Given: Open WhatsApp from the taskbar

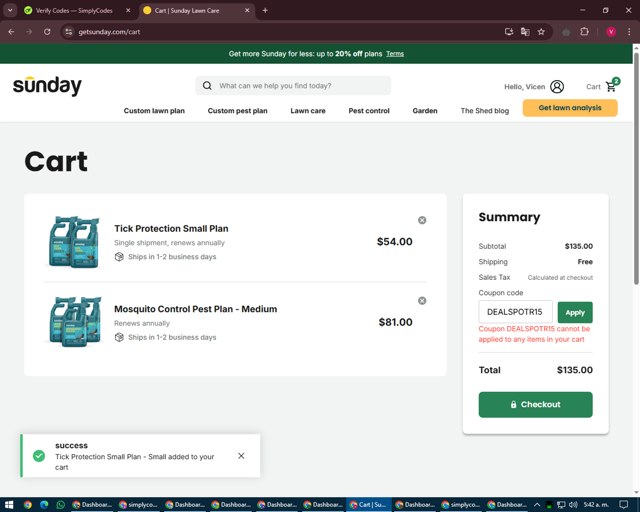Looking at the screenshot, I should (x=60, y=505).
